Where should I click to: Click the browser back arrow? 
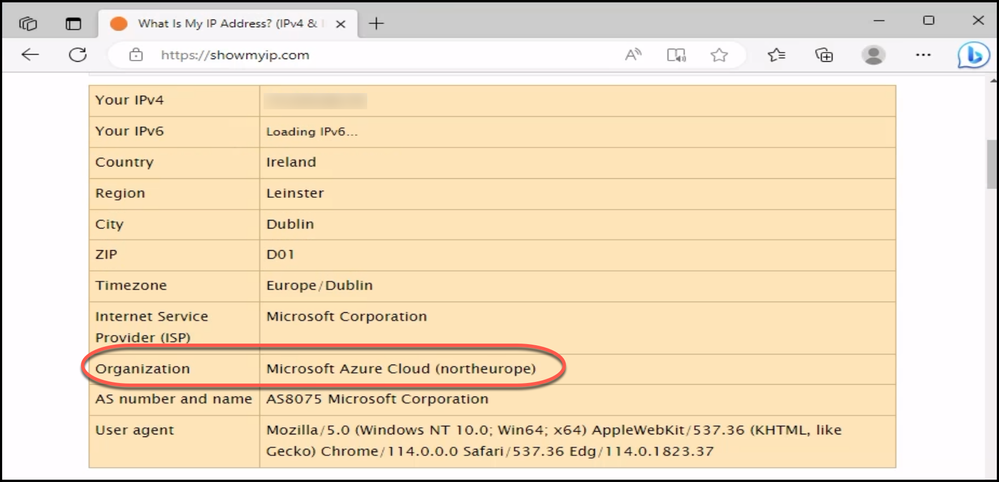click(x=30, y=55)
